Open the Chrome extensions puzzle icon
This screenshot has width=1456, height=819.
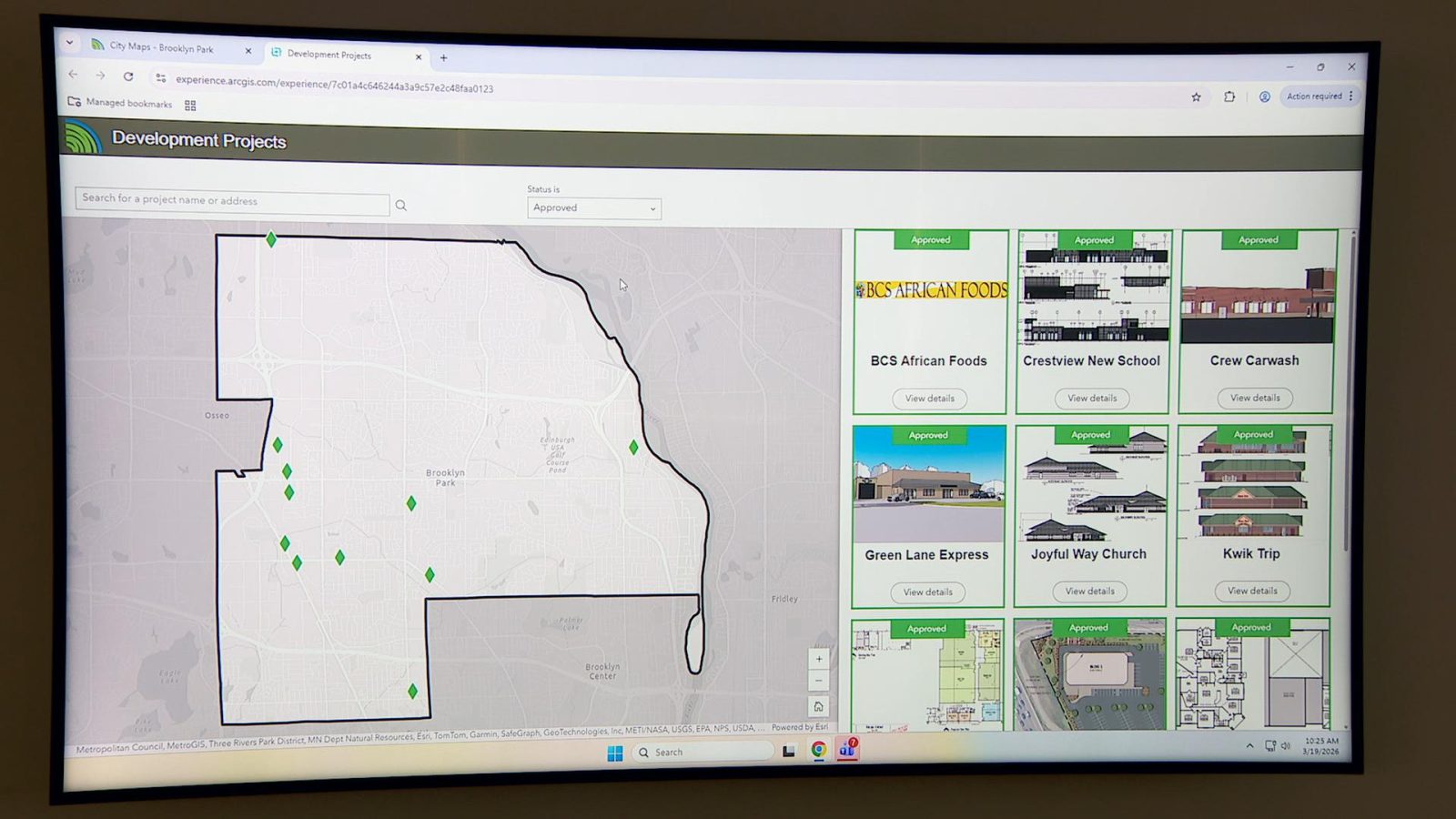pyautogui.click(x=1230, y=96)
